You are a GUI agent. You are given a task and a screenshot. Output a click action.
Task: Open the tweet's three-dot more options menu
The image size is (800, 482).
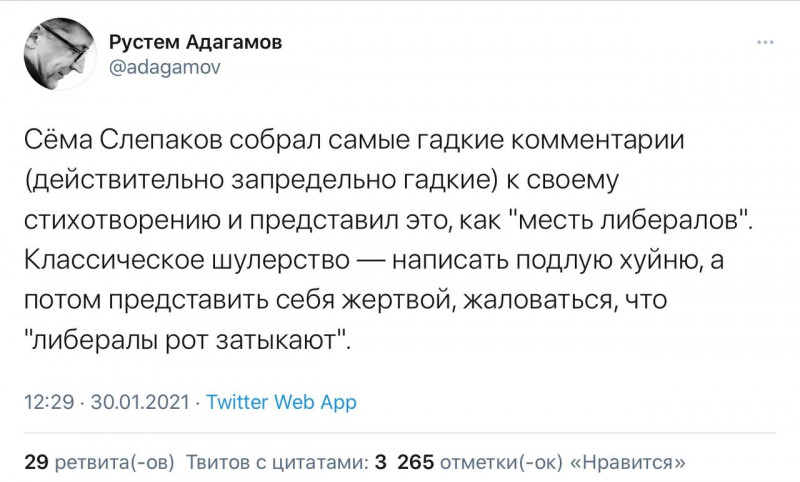tap(764, 43)
